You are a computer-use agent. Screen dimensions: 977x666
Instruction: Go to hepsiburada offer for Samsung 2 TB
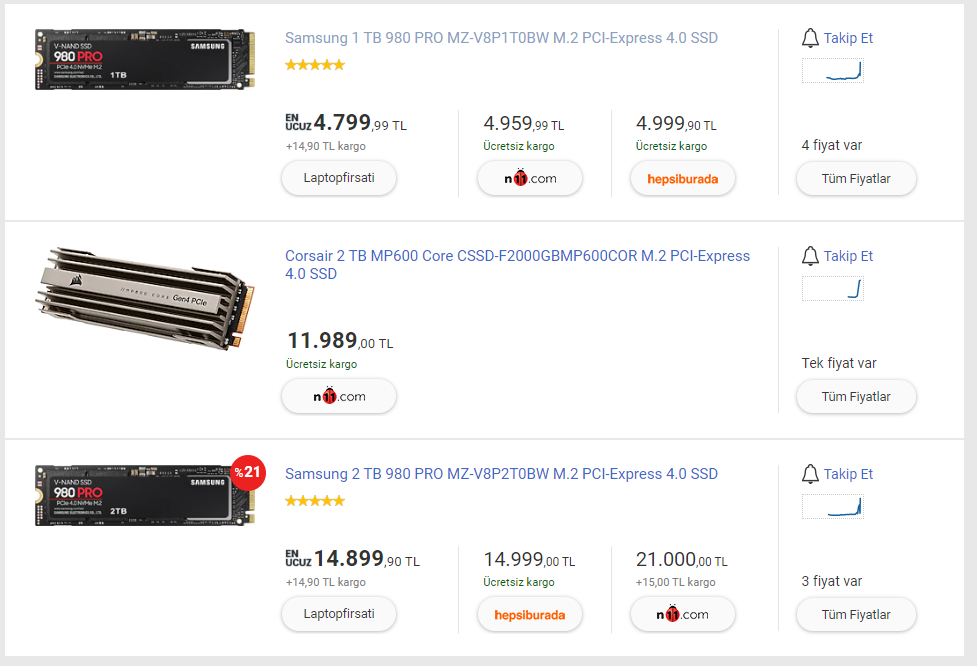click(530, 615)
